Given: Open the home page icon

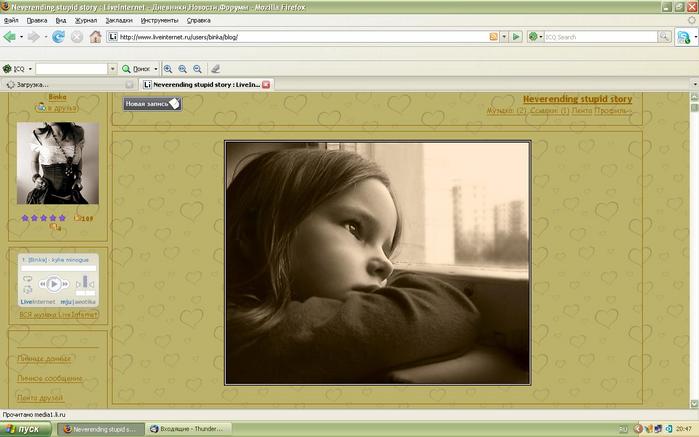Looking at the screenshot, I should coord(95,37).
